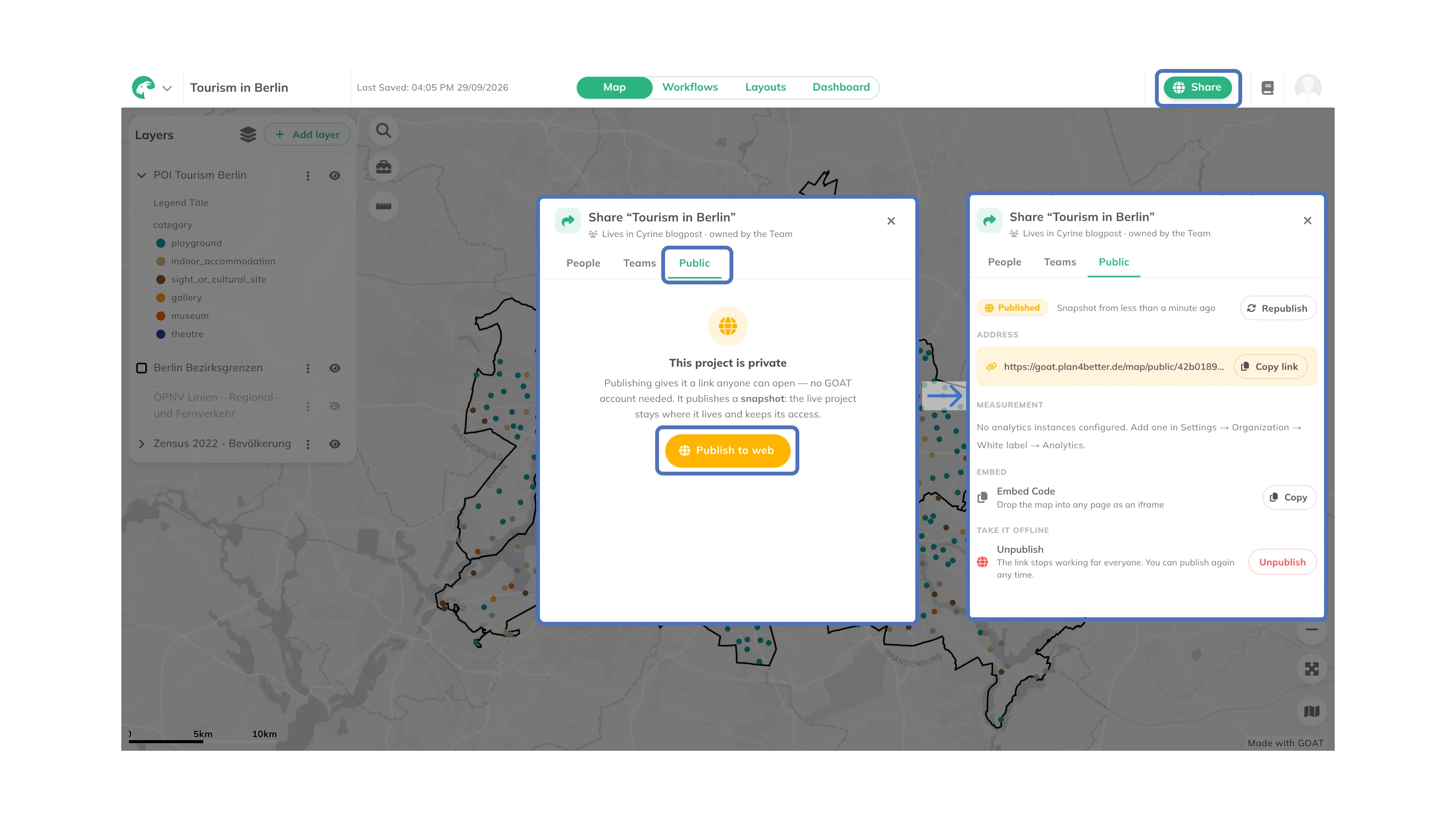Click the Republish button
Viewport: 1456px width, 819px height.
tap(1278, 308)
